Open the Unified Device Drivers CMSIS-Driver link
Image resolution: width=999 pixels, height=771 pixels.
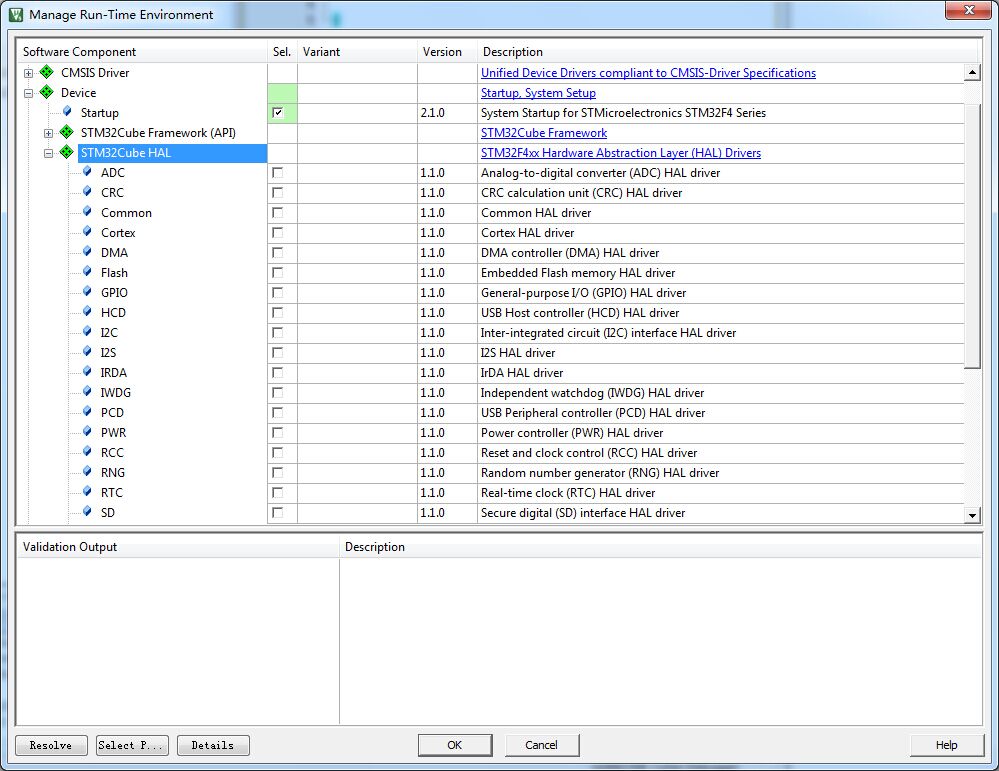[648, 73]
